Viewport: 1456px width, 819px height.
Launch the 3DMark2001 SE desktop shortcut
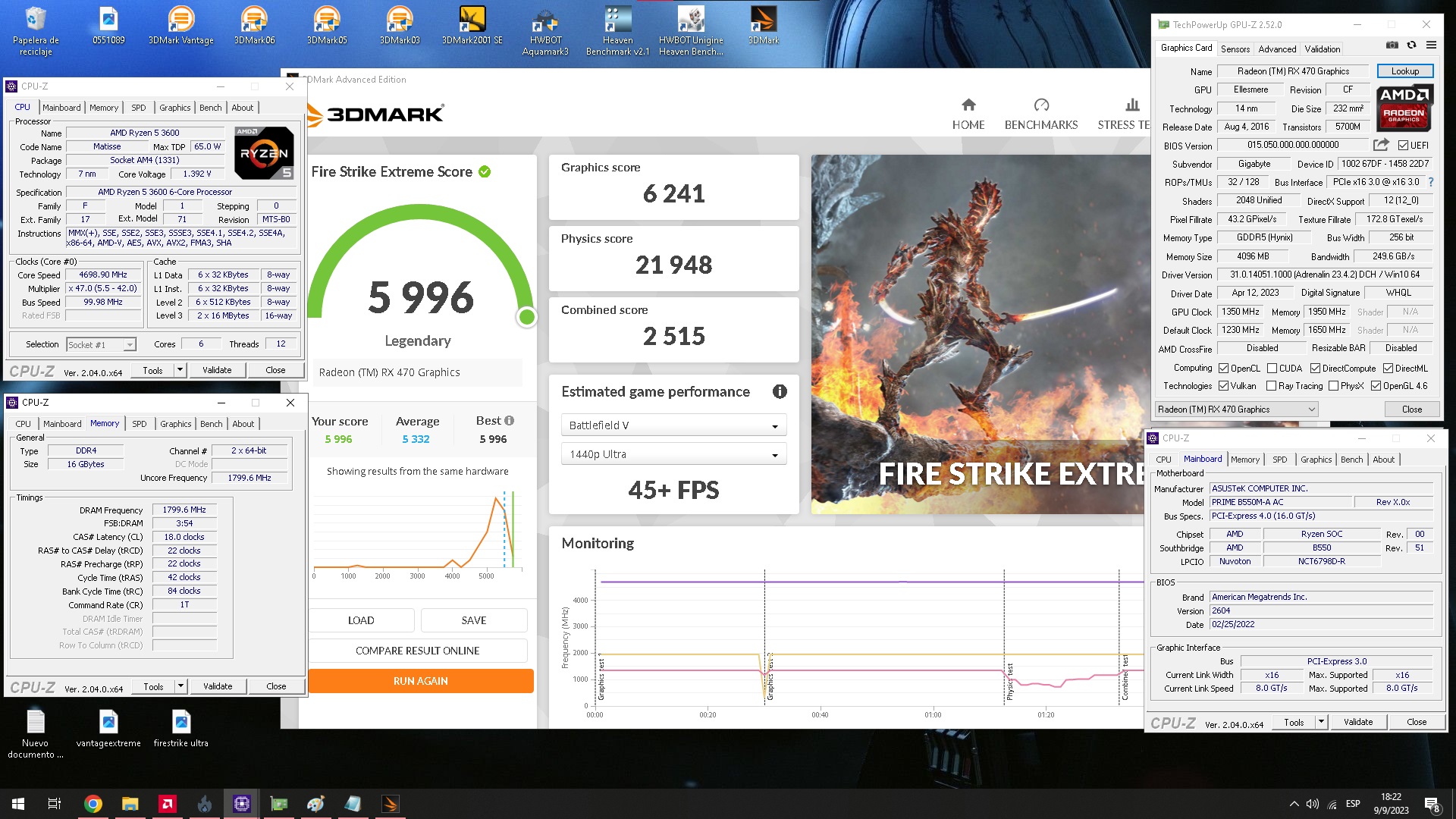tap(472, 26)
